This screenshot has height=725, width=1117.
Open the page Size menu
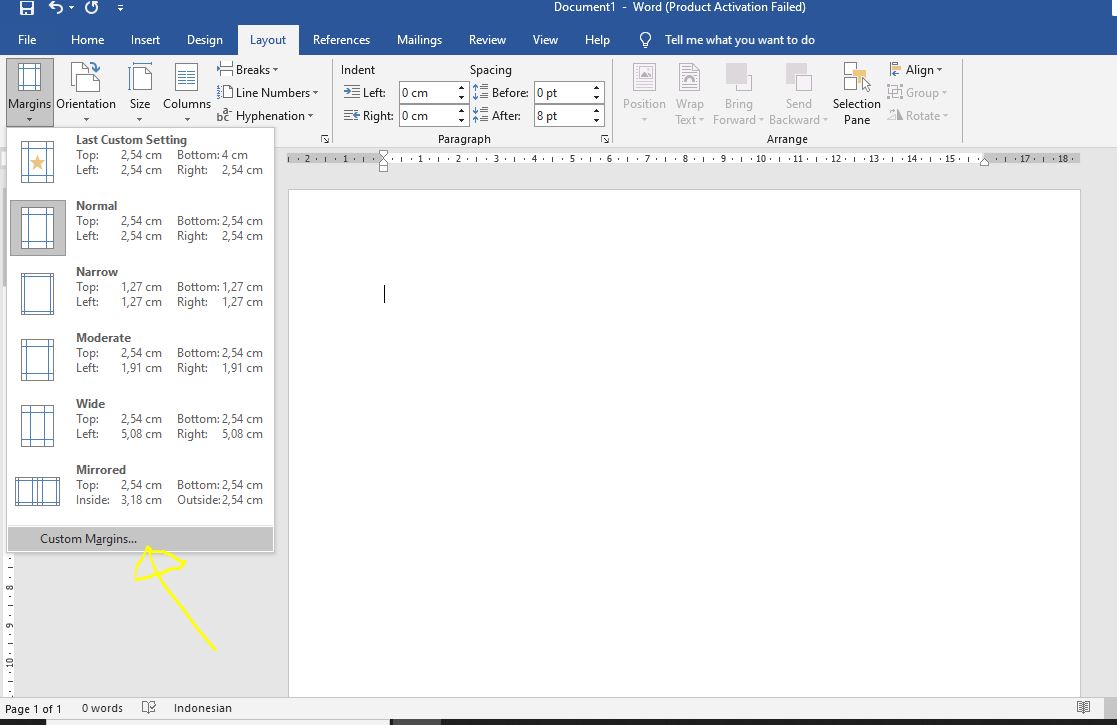[x=140, y=90]
